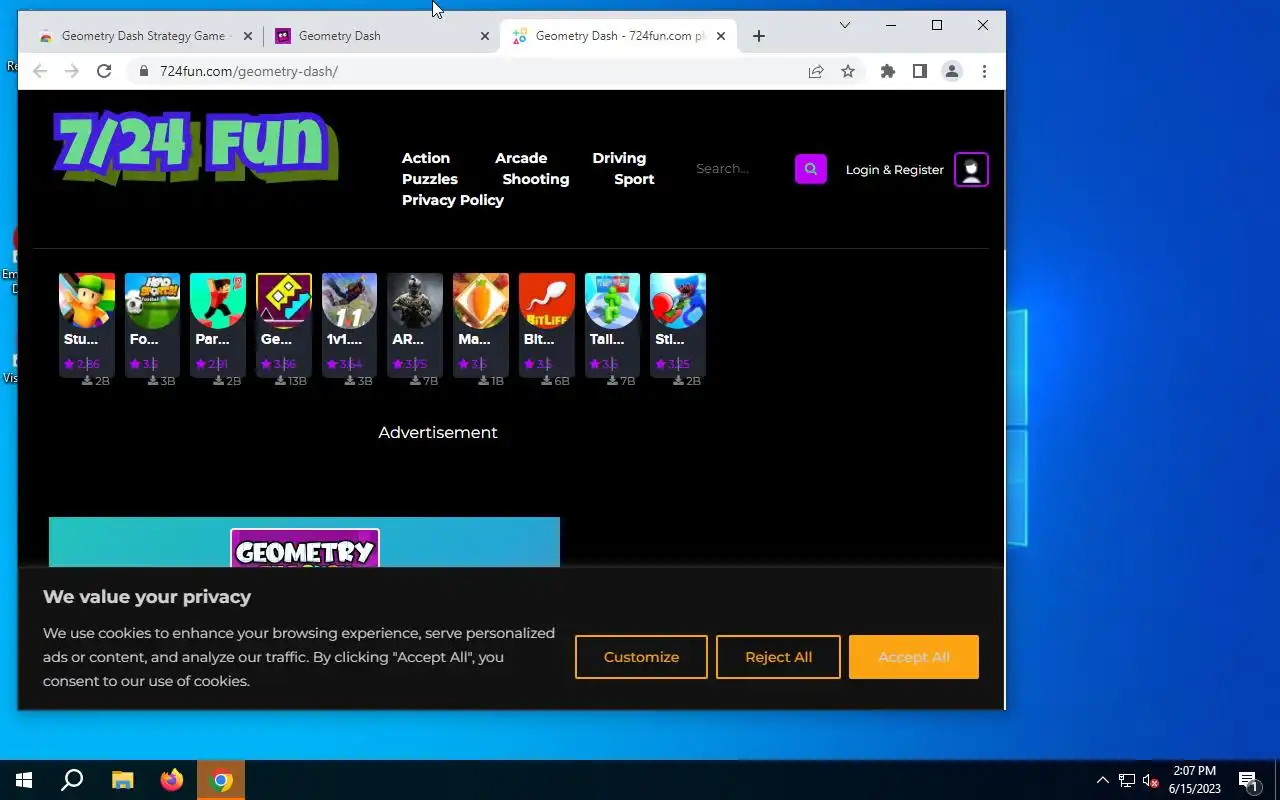Open the Football game thumbnail labeled Fo...
Viewport: 1280px width, 800px height.
[x=153, y=301]
